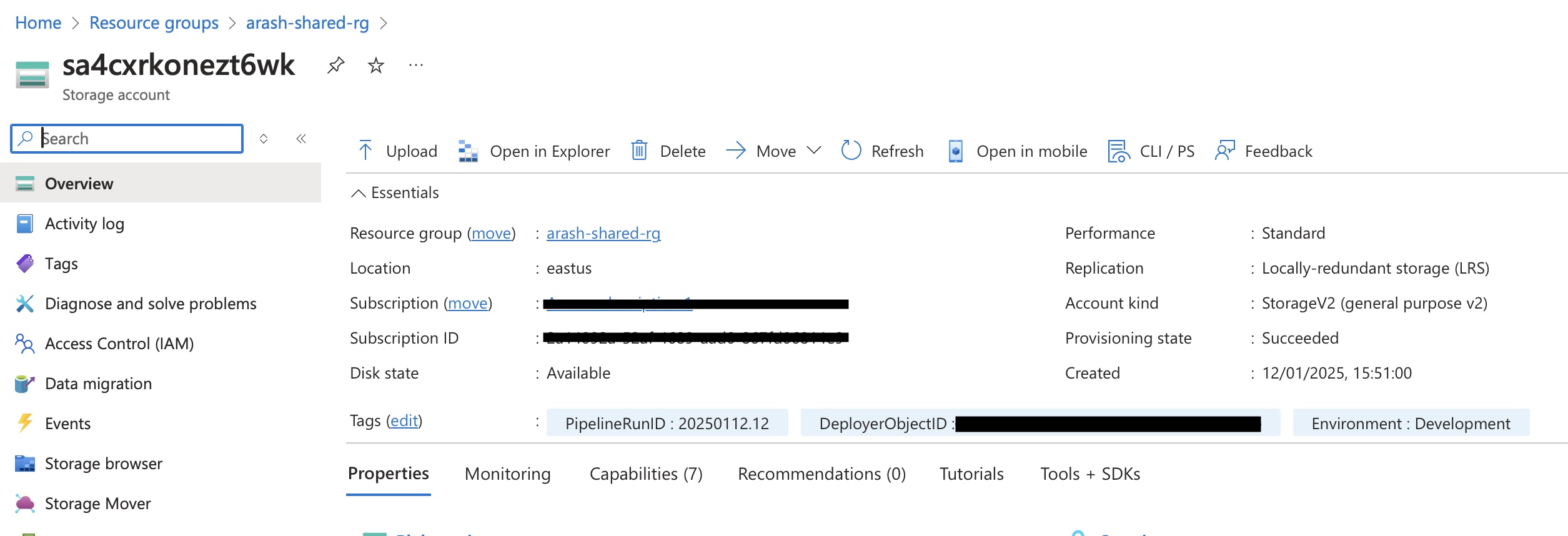Switch to the Properties tab

tap(389, 474)
